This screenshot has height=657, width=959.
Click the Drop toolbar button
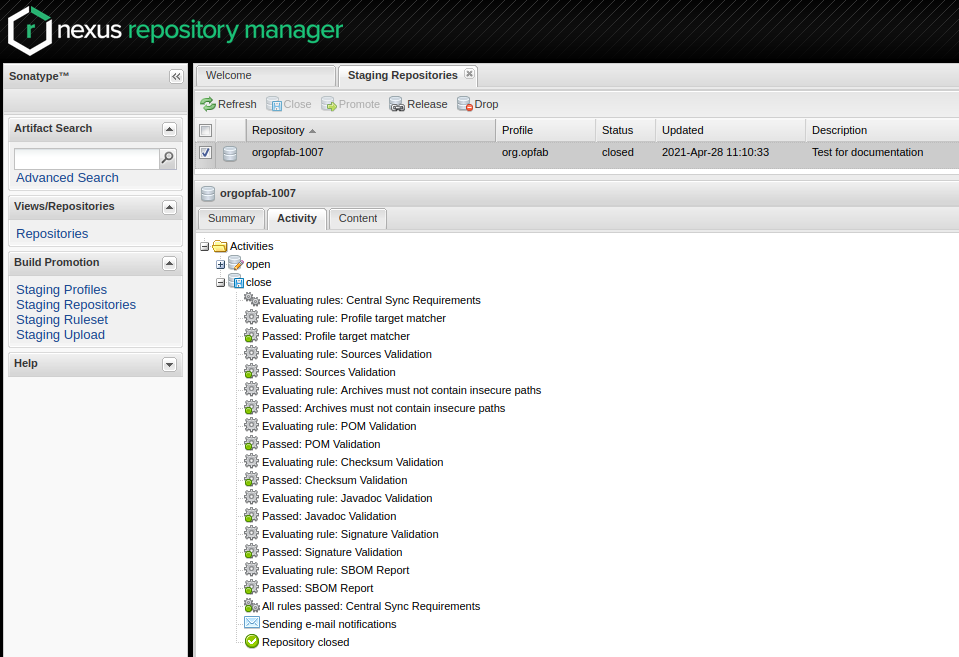pyautogui.click(x=478, y=104)
